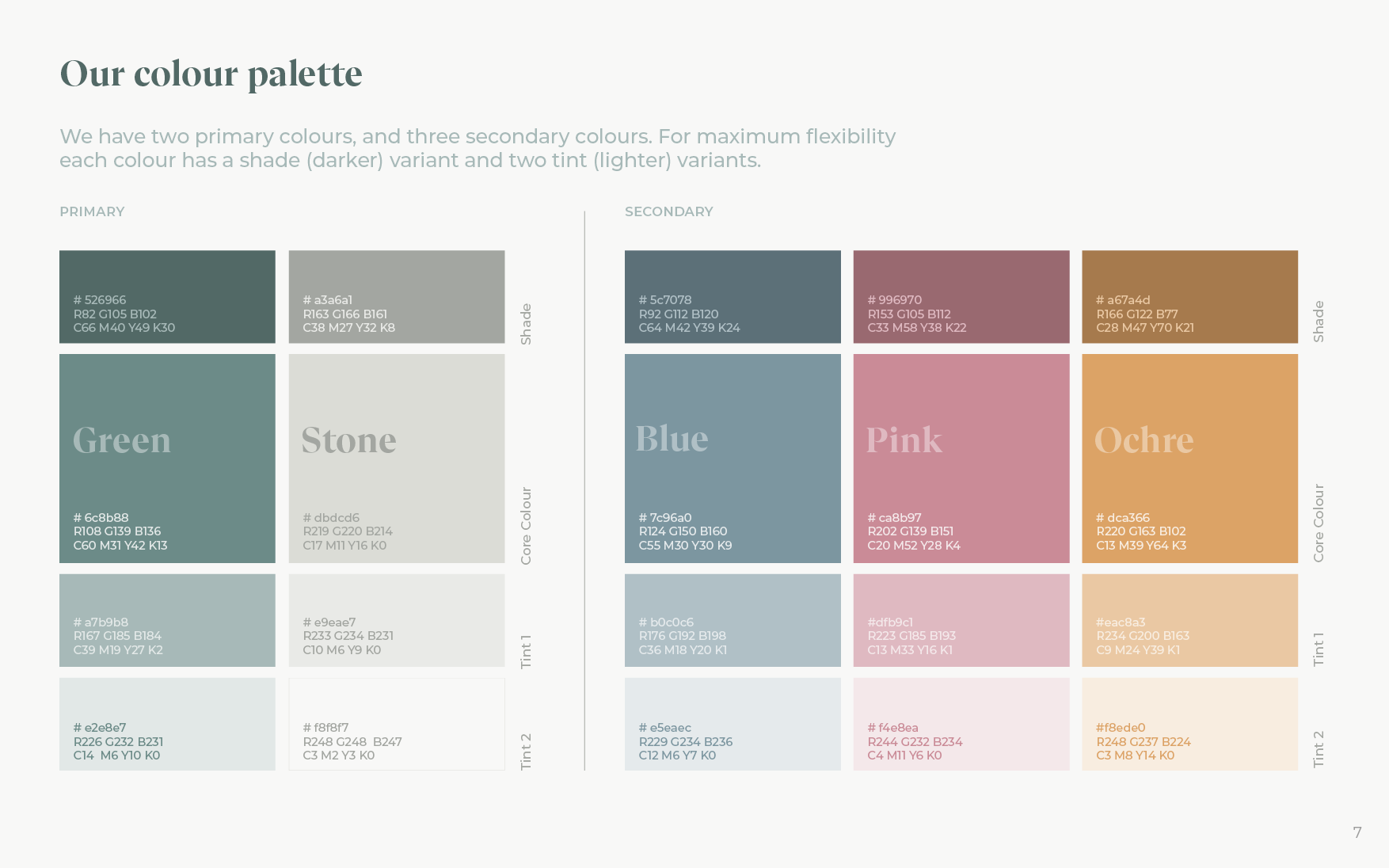Click the Ochre core colour swatch
This screenshot has width=1389, height=868.
[x=1189, y=458]
